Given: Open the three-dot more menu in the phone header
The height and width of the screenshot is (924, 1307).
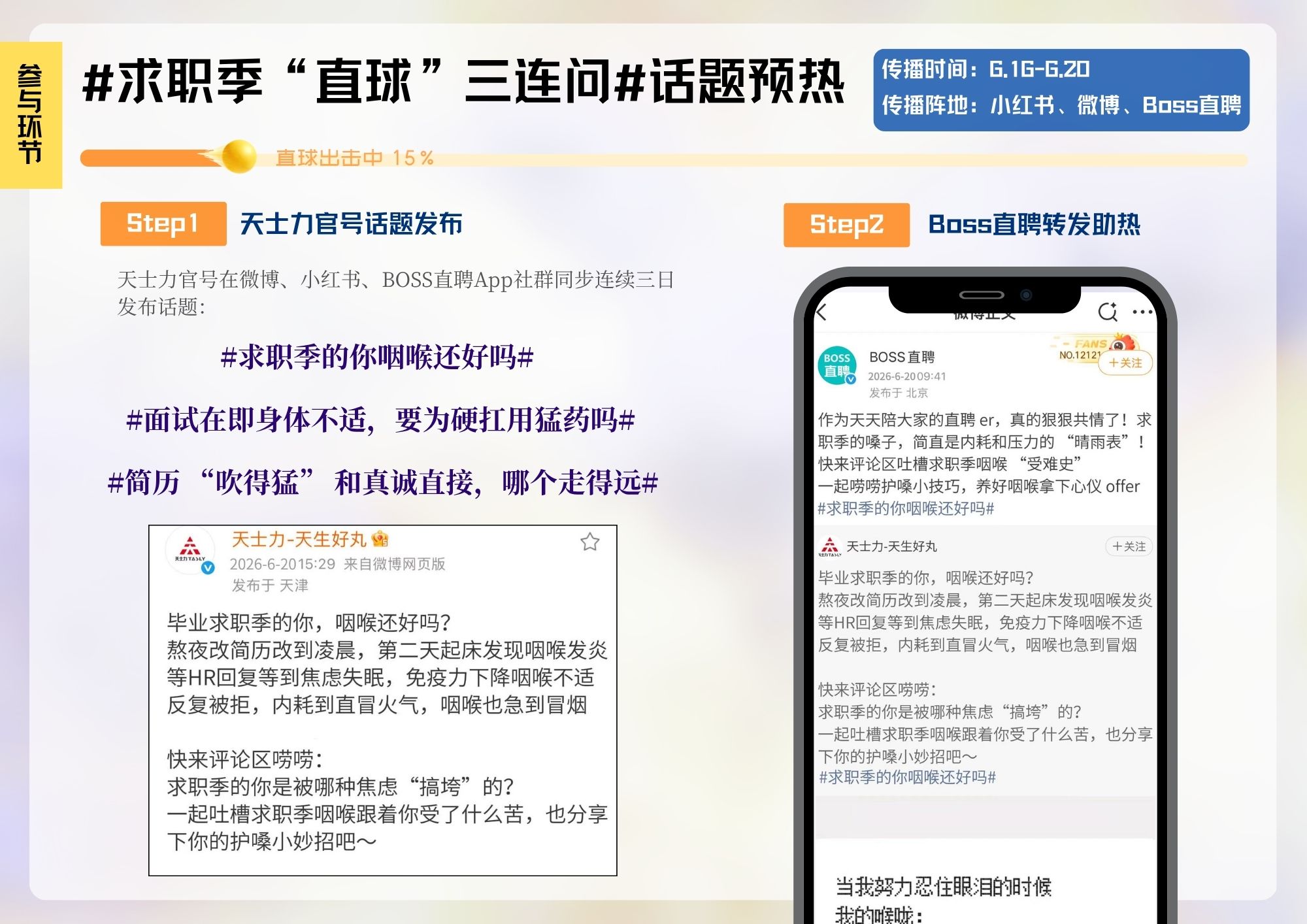Looking at the screenshot, I should tap(1142, 312).
